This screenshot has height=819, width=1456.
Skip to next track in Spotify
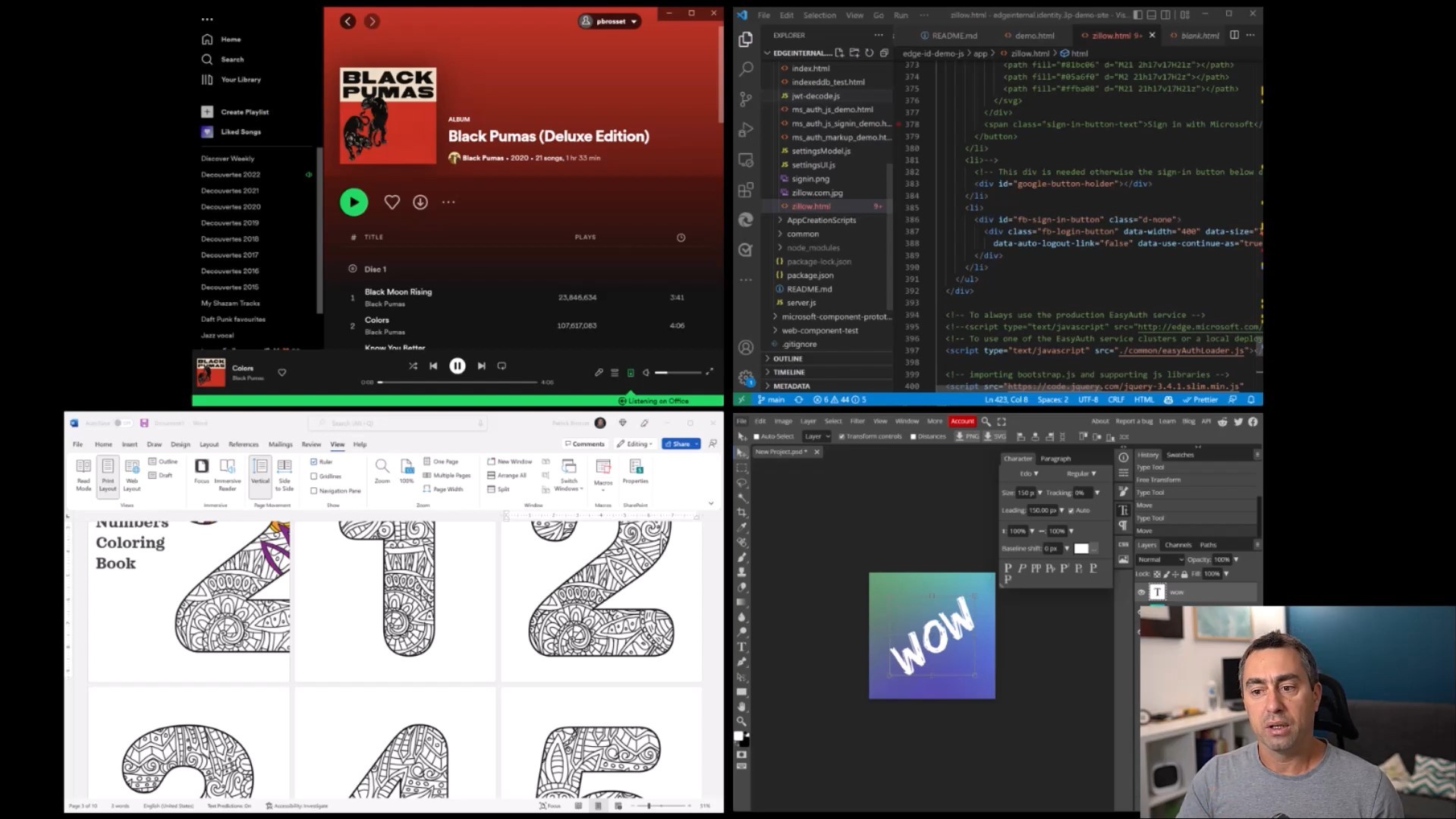pyautogui.click(x=481, y=366)
